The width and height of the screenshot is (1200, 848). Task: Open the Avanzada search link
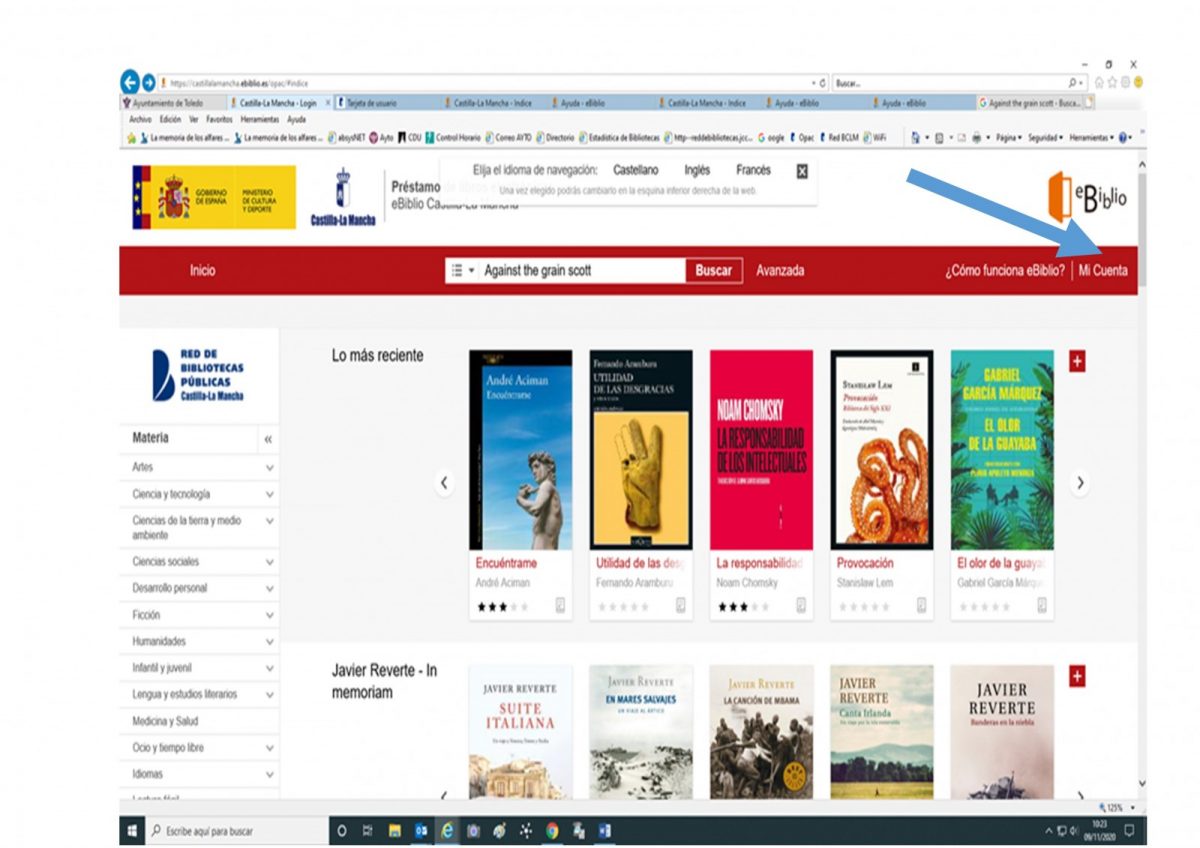pyautogui.click(x=780, y=270)
